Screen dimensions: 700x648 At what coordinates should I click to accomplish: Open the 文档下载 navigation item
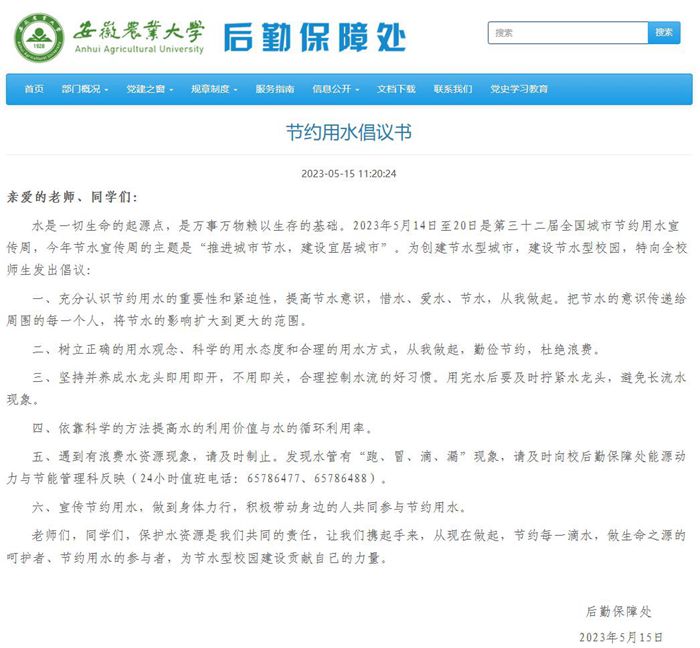point(396,89)
